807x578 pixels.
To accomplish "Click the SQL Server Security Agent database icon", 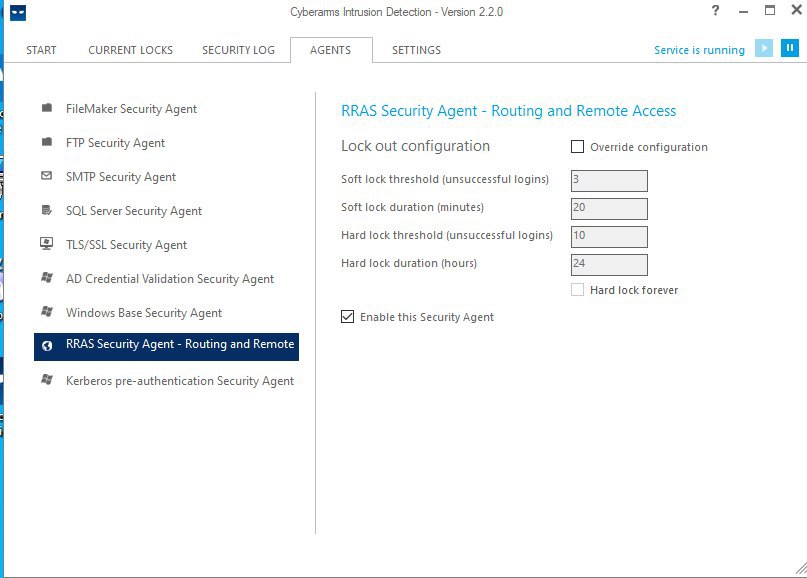I will pos(47,210).
